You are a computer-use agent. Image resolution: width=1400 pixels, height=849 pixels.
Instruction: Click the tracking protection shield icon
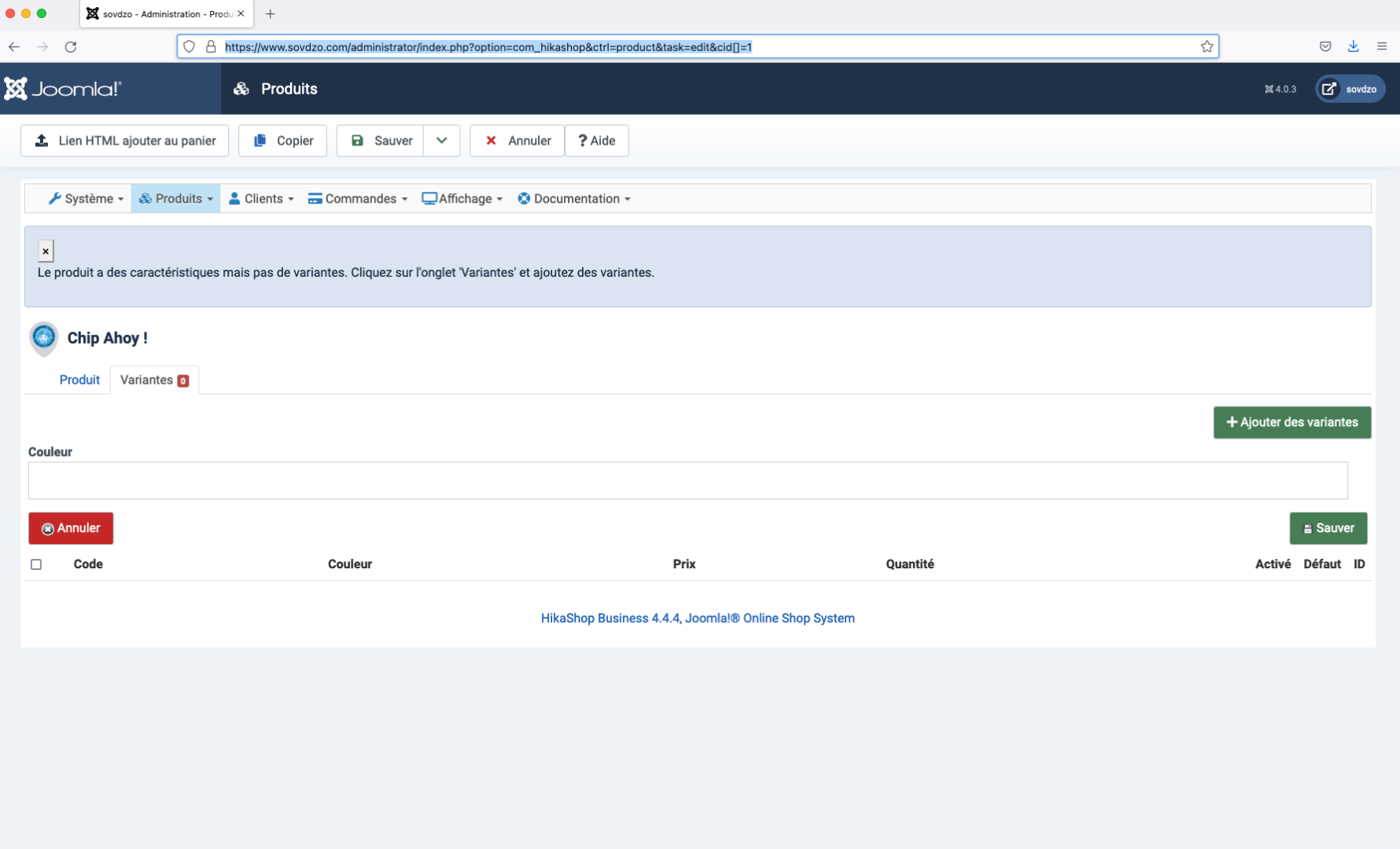click(189, 46)
